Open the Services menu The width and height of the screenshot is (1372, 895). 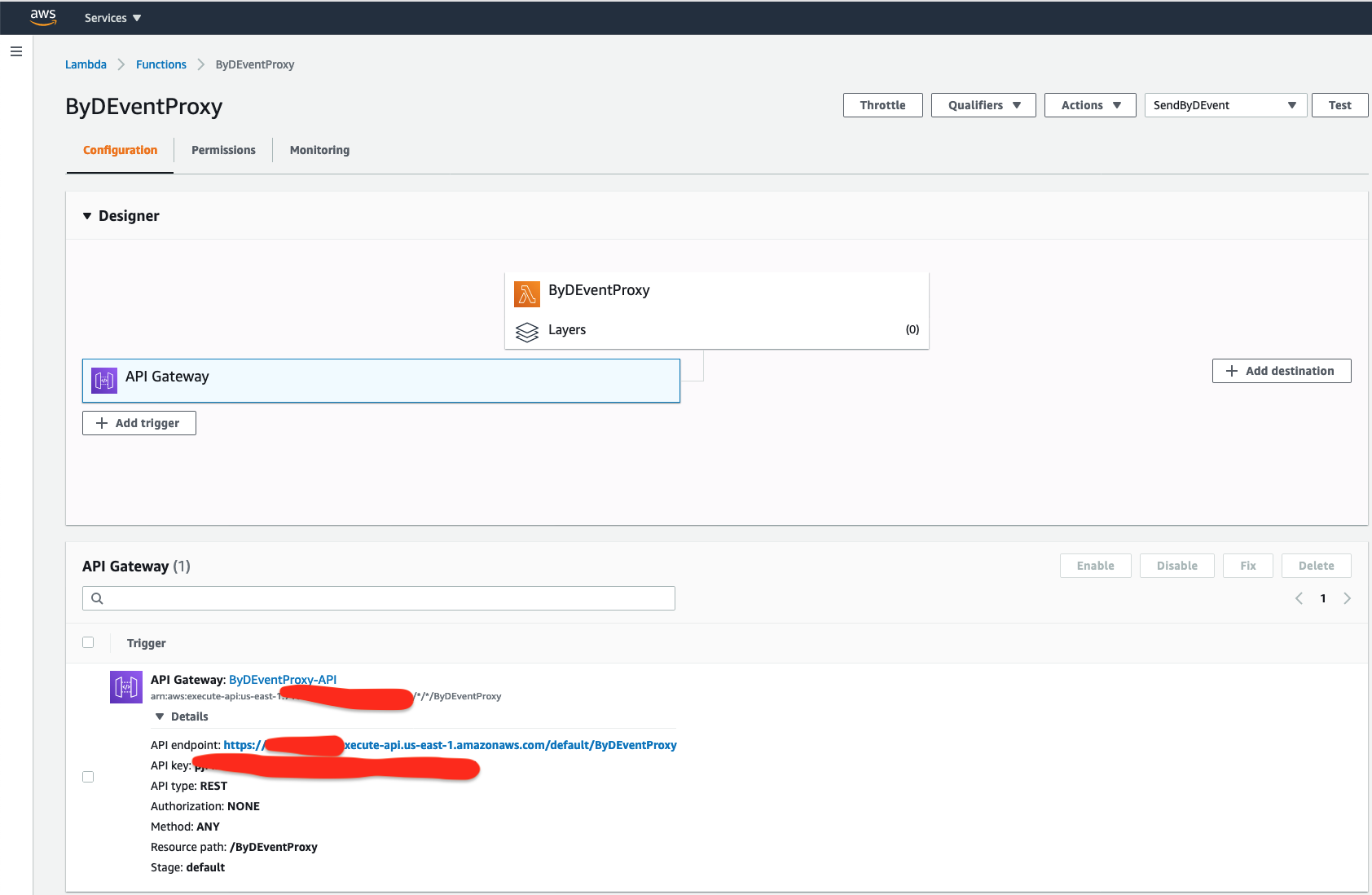[x=112, y=18]
